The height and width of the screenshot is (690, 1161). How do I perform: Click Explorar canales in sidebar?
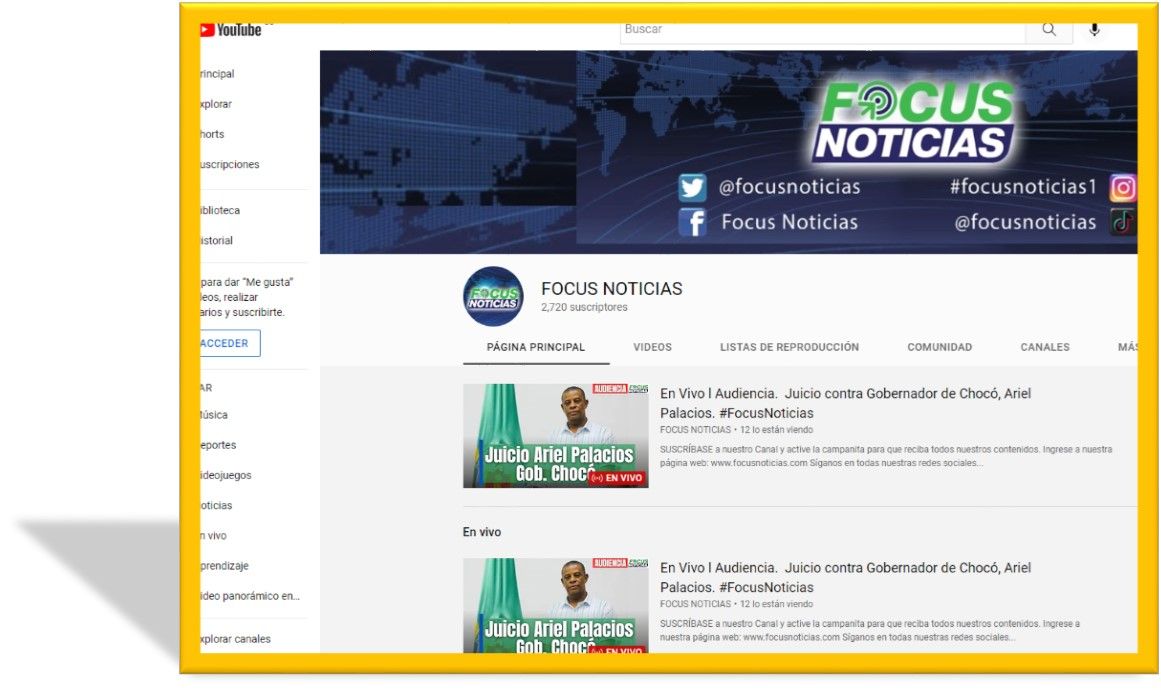coord(235,639)
